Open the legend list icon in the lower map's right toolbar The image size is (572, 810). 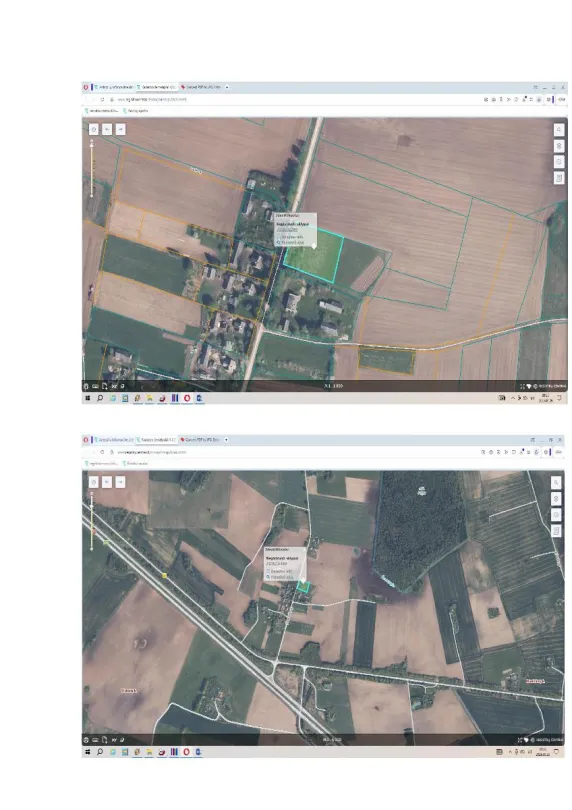pyautogui.click(x=556, y=531)
